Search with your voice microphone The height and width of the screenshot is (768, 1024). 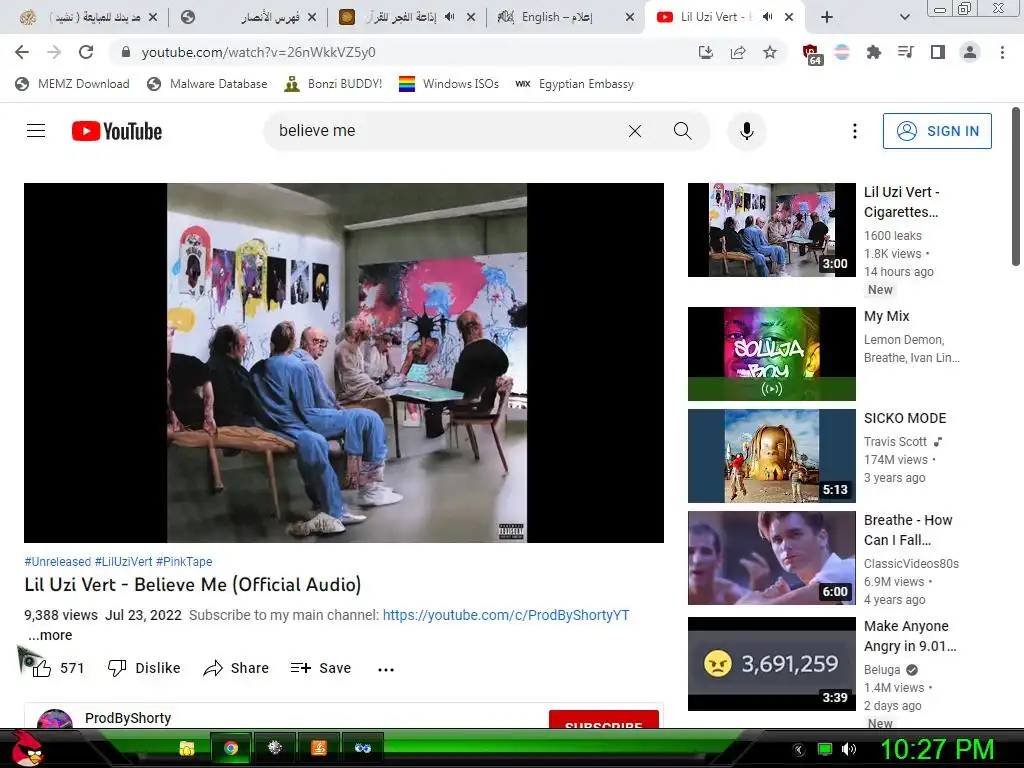[746, 131]
